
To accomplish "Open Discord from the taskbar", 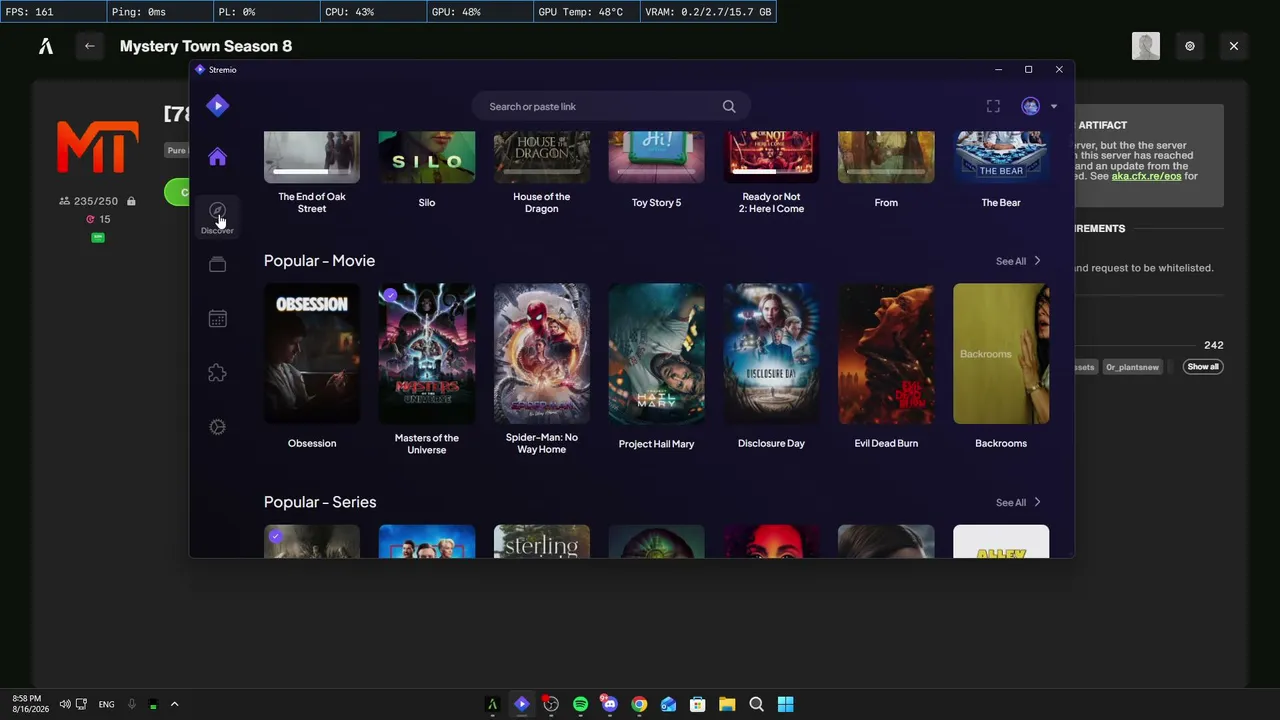I will 609,704.
